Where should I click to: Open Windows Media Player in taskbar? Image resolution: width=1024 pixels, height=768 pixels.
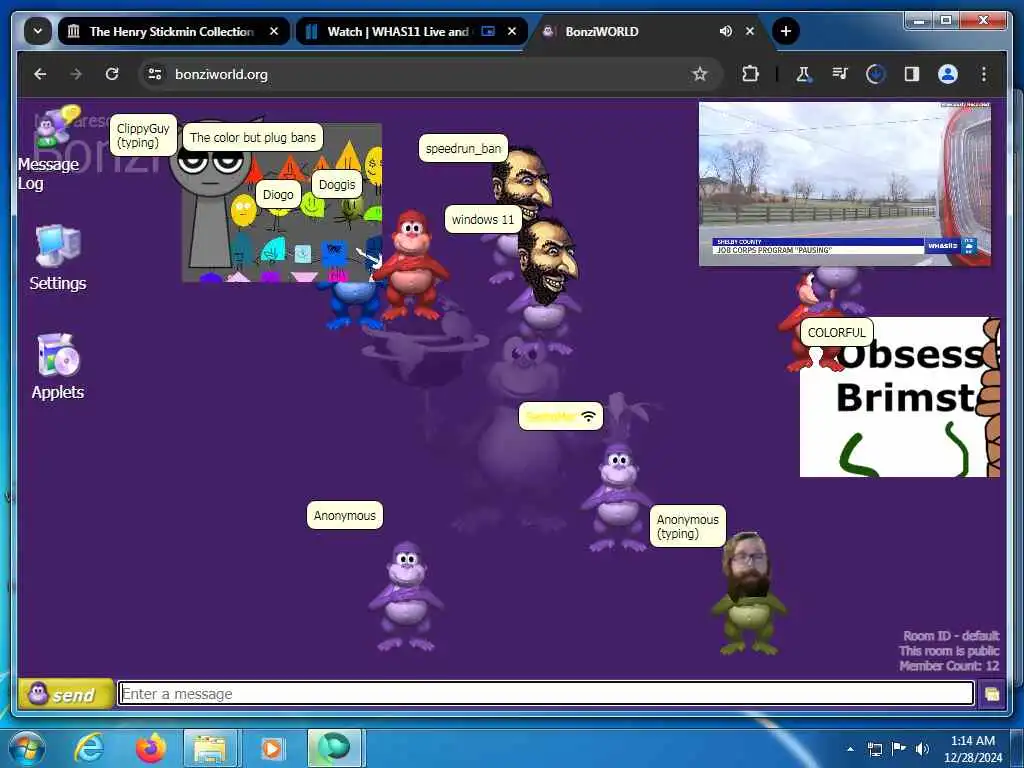pos(271,748)
